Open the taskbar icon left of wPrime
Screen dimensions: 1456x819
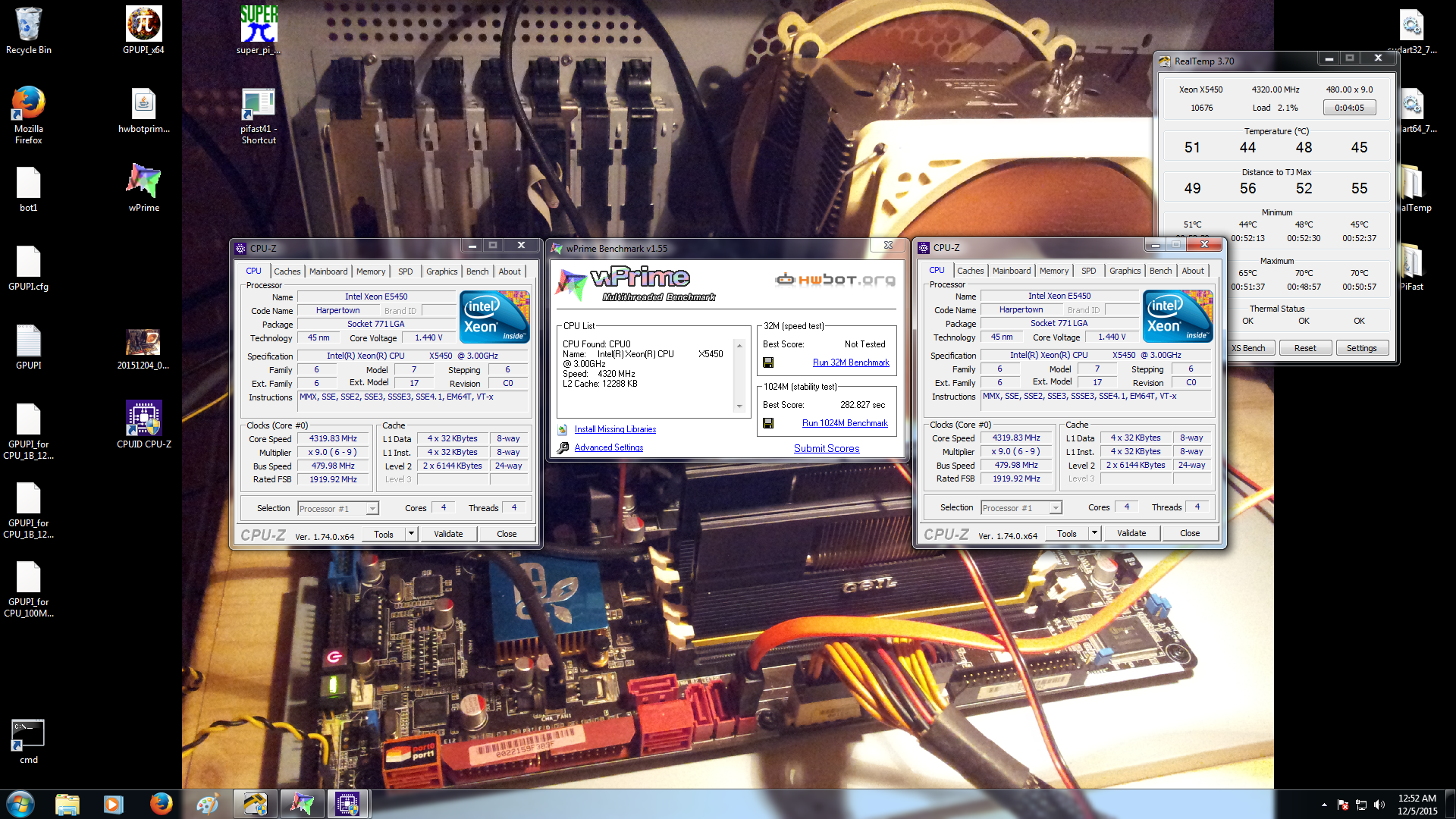point(255,804)
